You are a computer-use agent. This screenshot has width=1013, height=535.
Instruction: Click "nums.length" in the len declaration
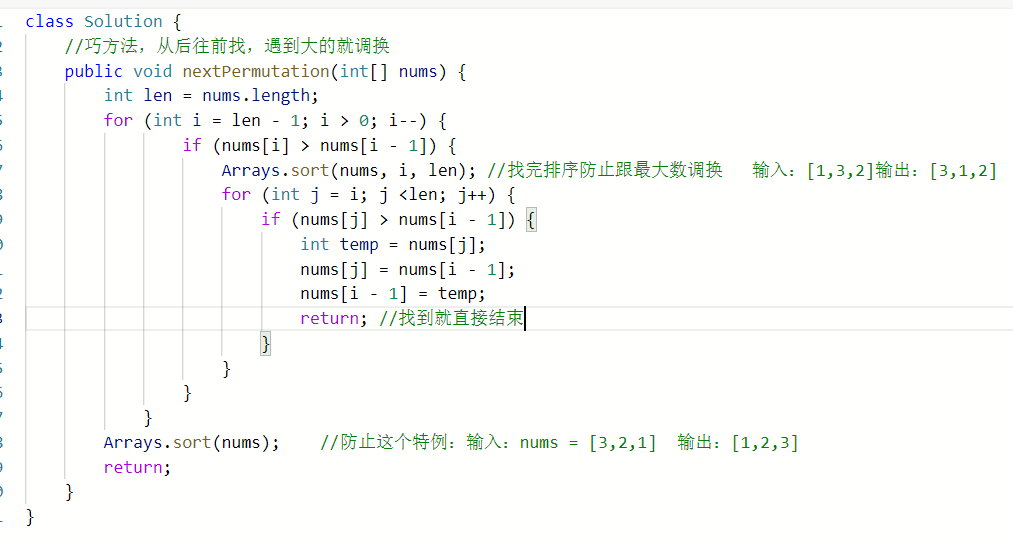pos(256,96)
